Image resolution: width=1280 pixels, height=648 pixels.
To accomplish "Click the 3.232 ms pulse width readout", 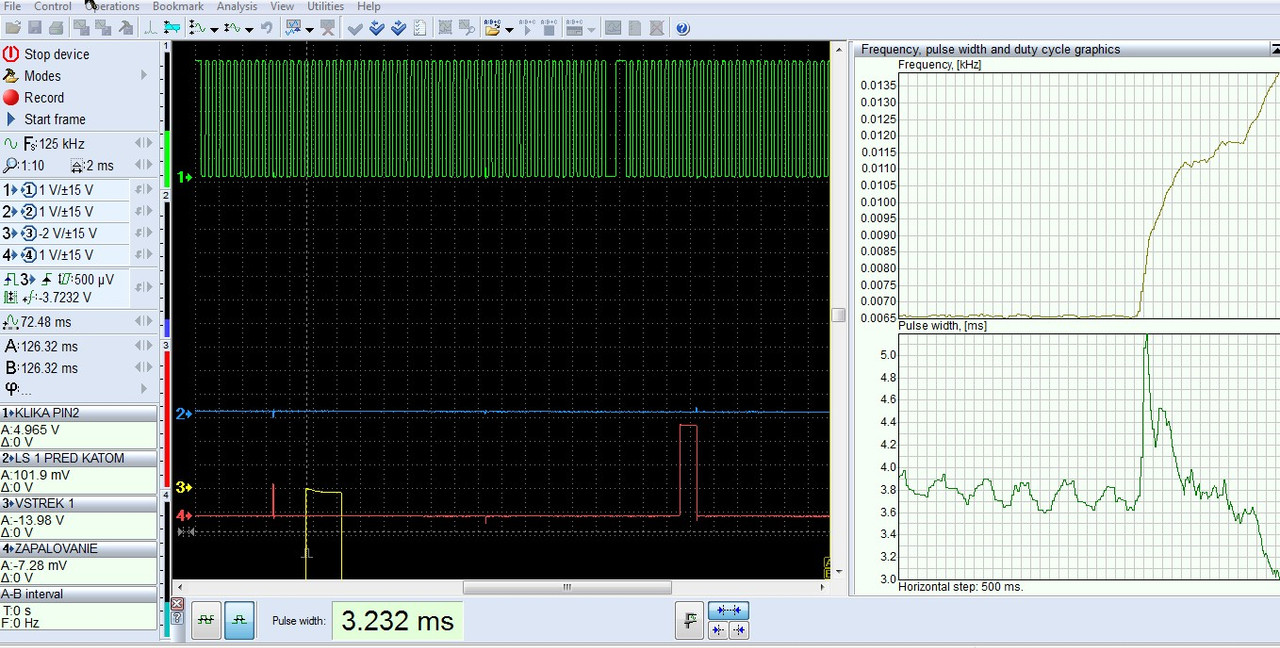I will pyautogui.click(x=397, y=621).
